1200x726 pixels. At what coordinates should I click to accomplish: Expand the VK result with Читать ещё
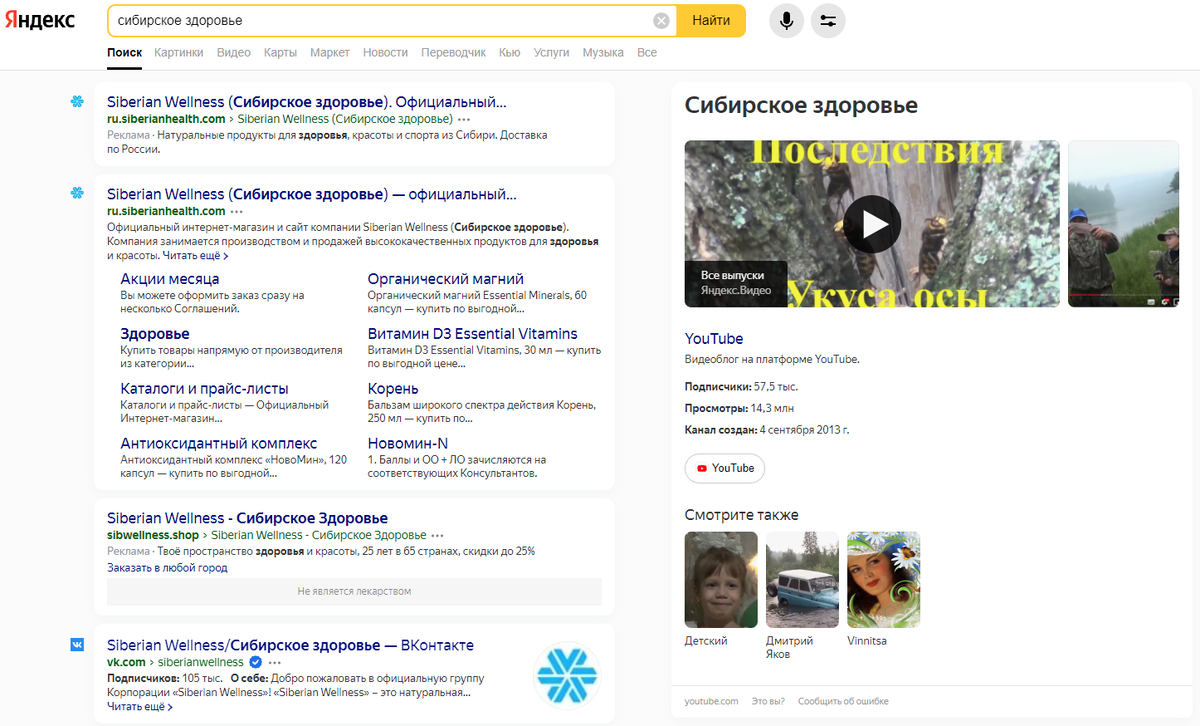[139, 706]
